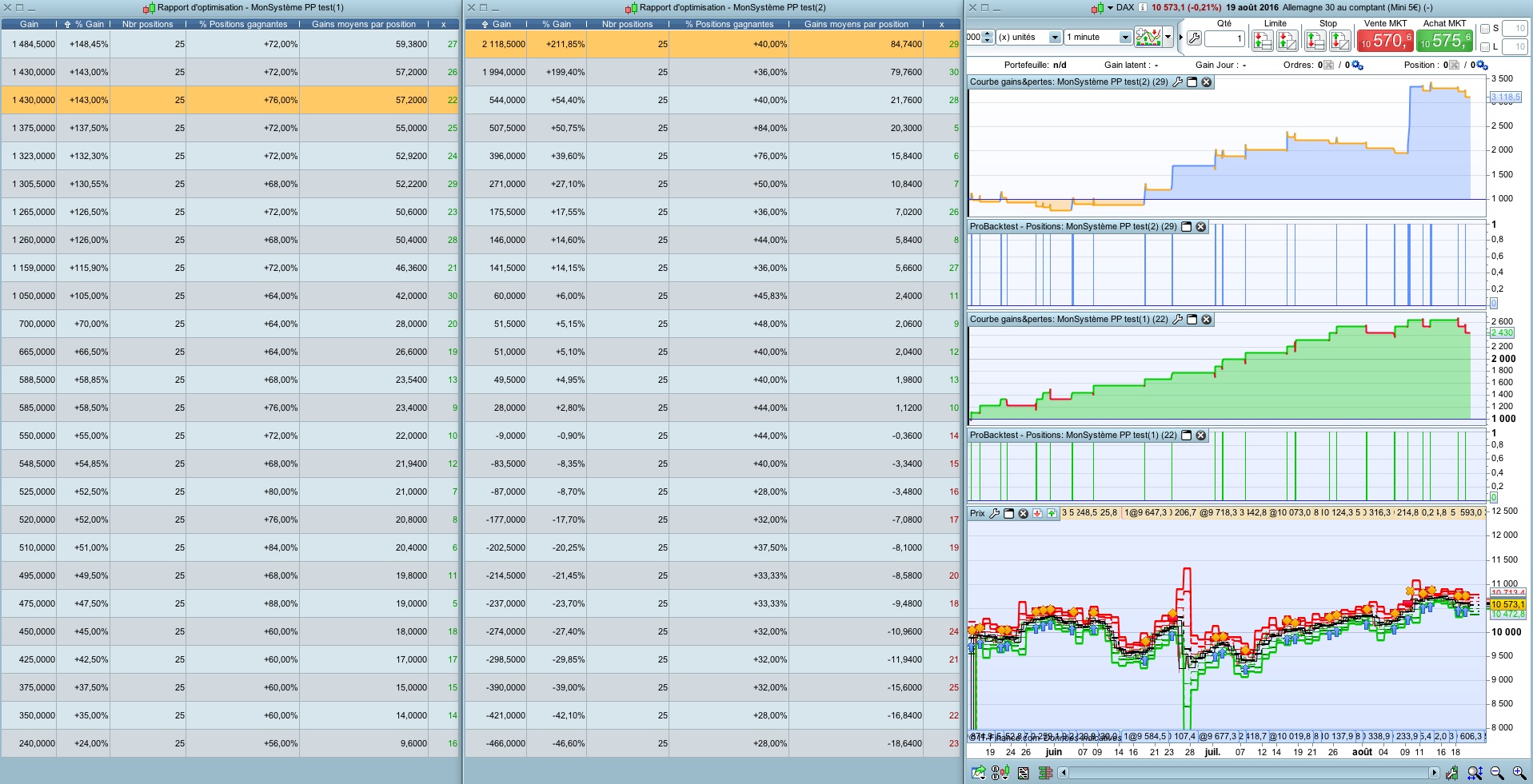Click the green Achat MKT buy button
The image size is (1533, 784).
tap(1444, 40)
